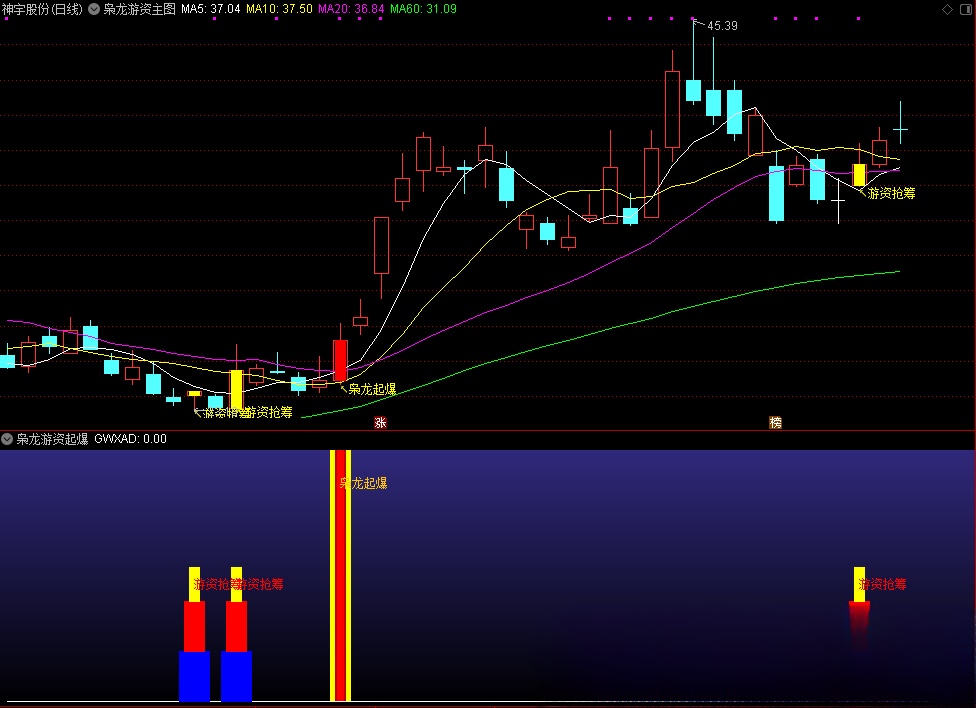
Task: Click the 榜 marker icon on the timeline
Action: pos(775,423)
